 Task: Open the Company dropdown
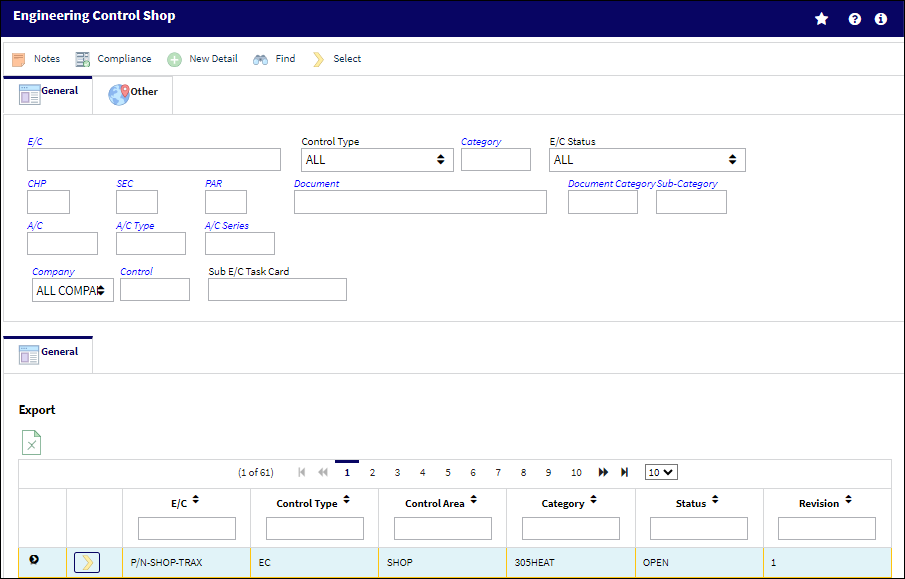point(73,290)
